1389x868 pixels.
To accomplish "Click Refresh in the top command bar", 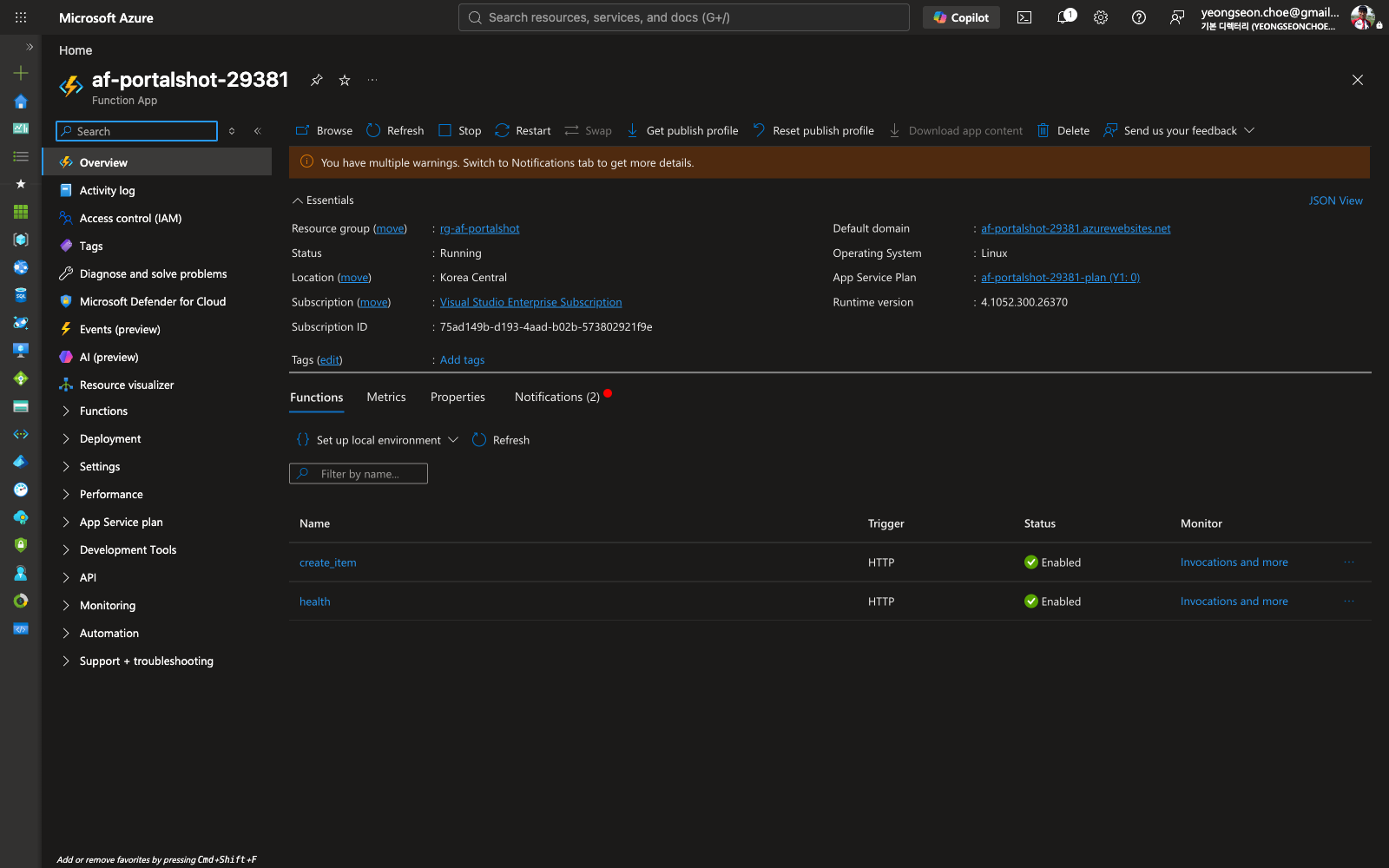I will pyautogui.click(x=395, y=131).
